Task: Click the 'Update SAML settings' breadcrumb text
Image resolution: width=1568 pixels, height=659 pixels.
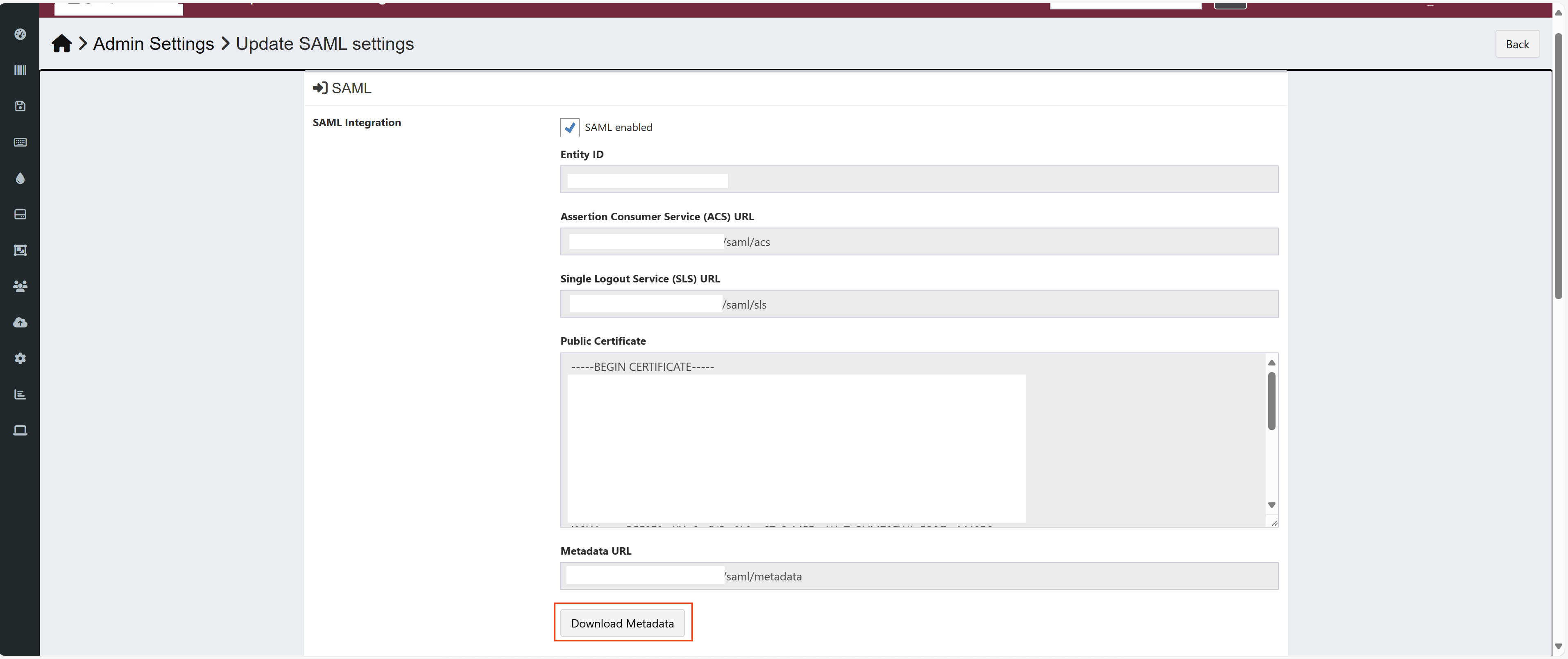Action: coord(324,44)
